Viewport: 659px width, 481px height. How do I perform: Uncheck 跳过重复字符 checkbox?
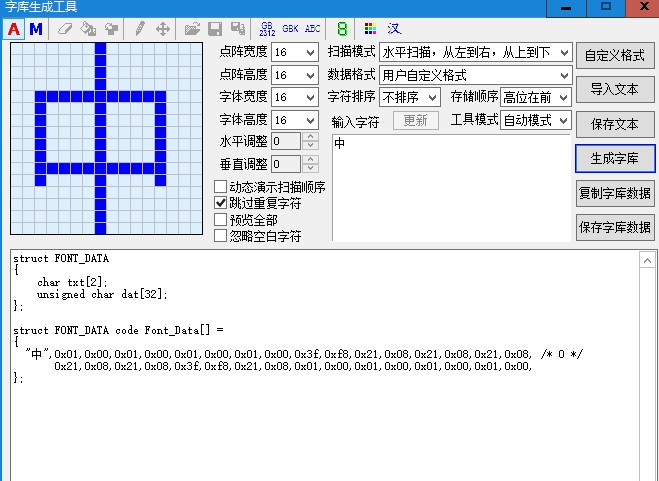pos(222,203)
